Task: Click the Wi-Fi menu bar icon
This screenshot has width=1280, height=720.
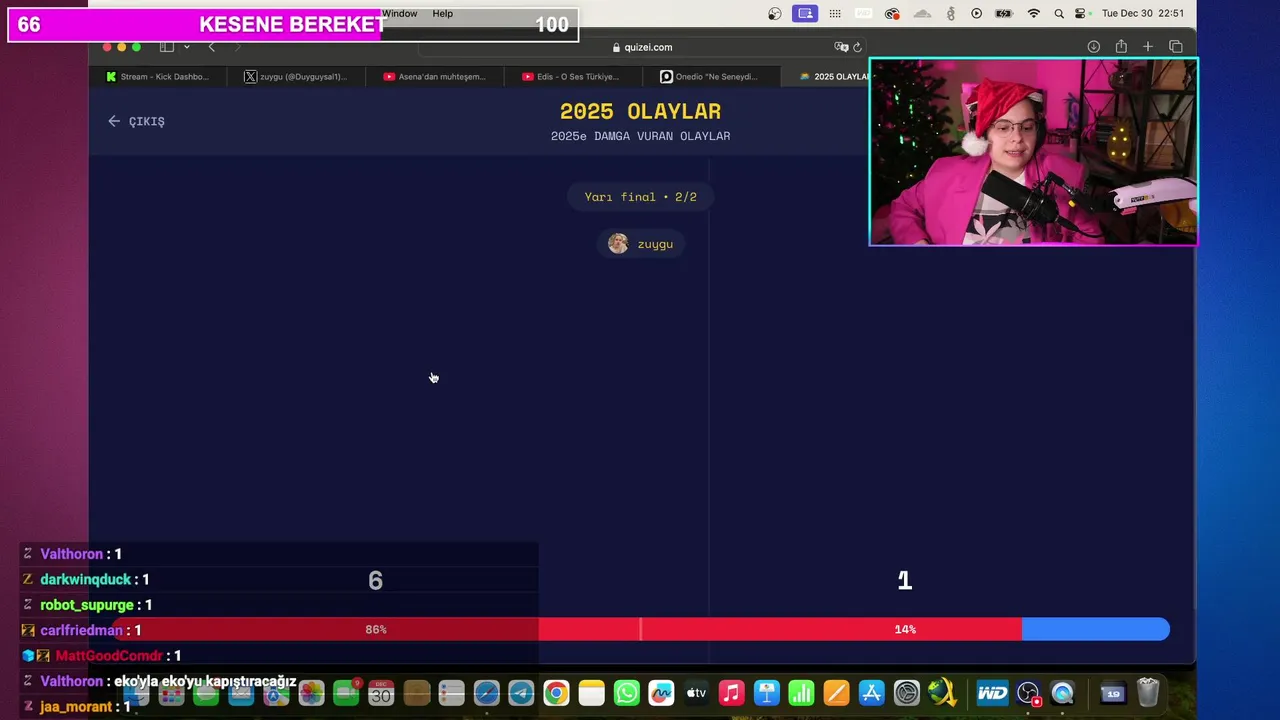Action: pyautogui.click(x=1034, y=14)
